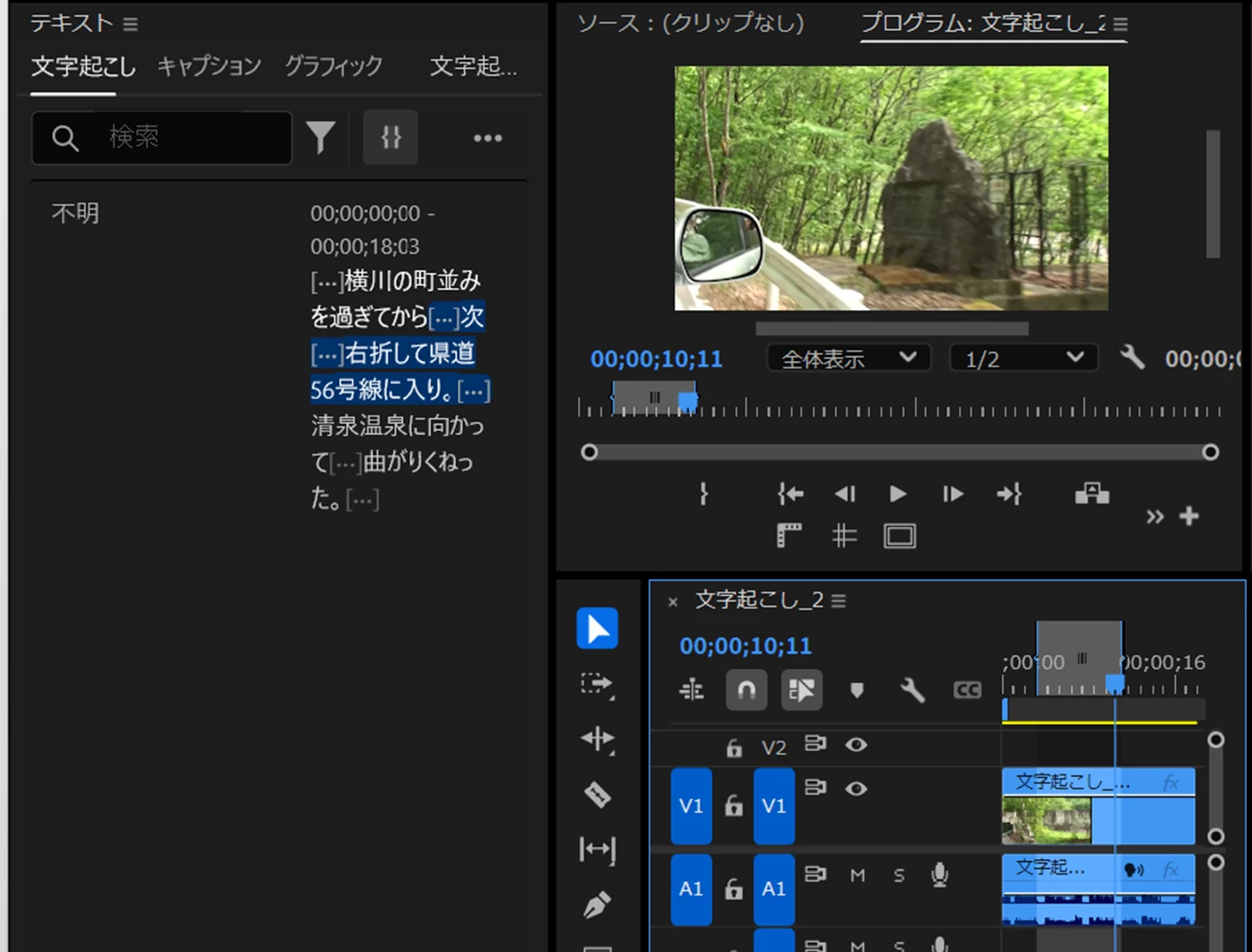Select the 文字起こし video clip on V1

(x=1098, y=805)
